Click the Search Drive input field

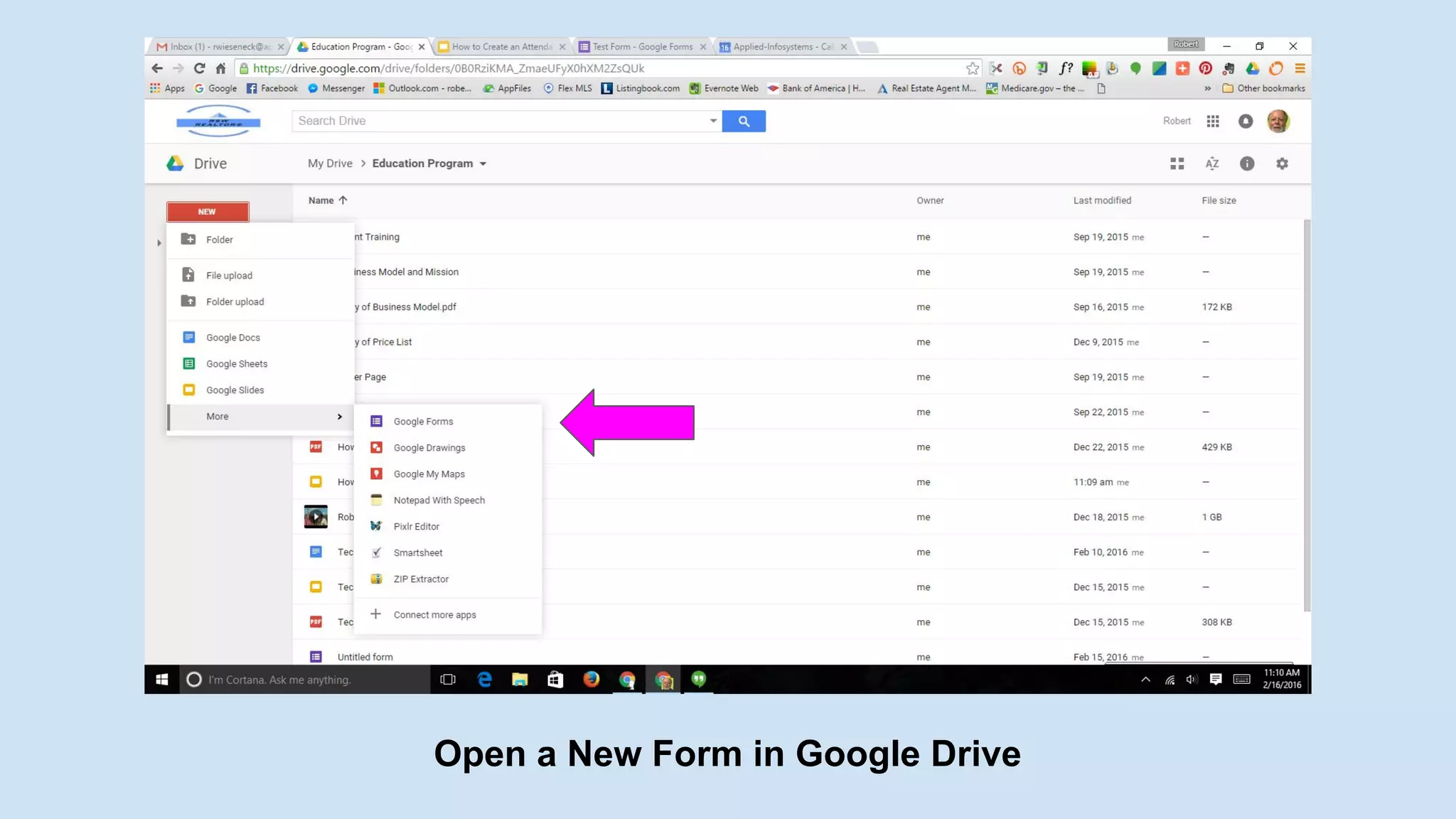(x=498, y=121)
